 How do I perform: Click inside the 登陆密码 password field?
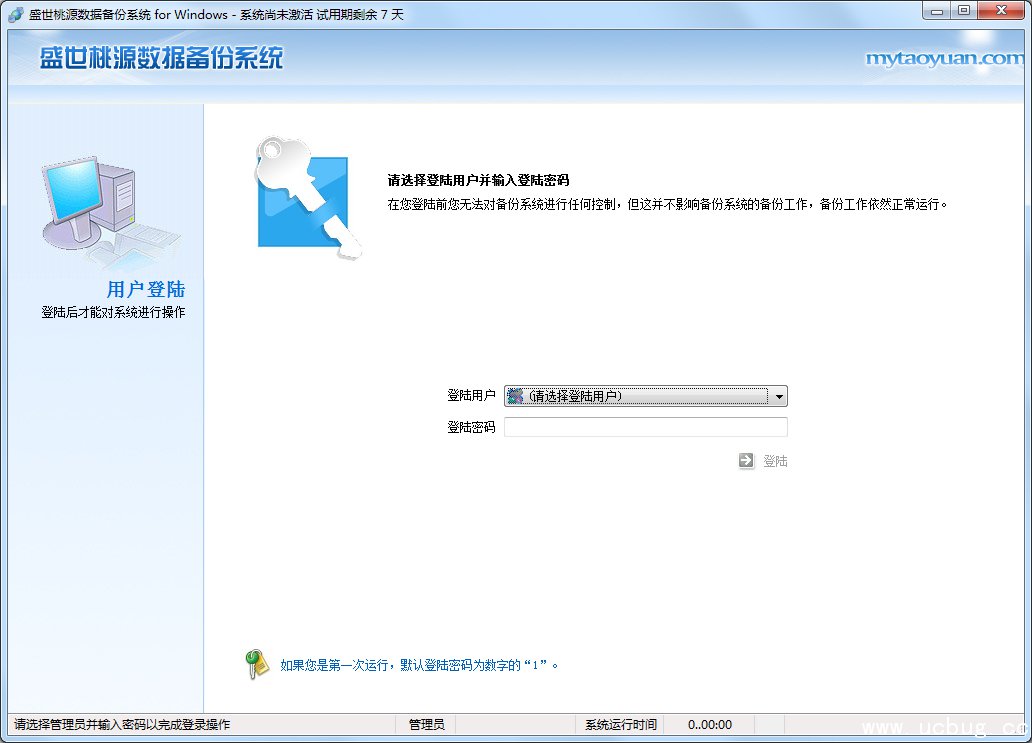click(645, 427)
